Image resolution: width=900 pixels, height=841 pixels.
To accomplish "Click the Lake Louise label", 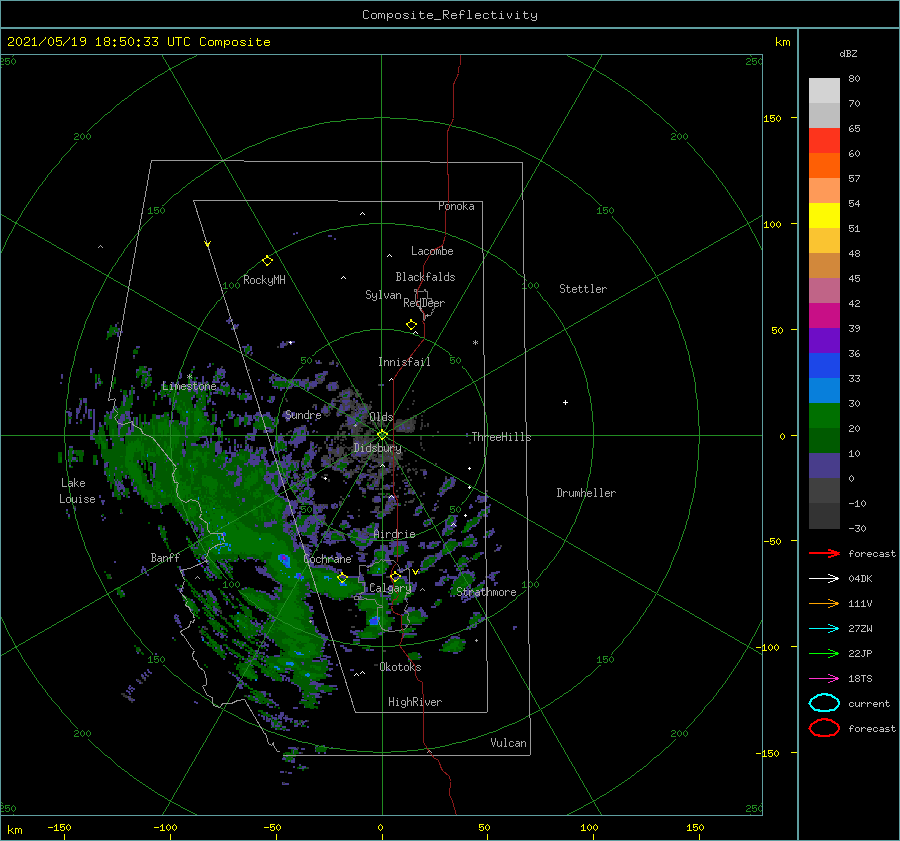I will (x=77, y=491).
